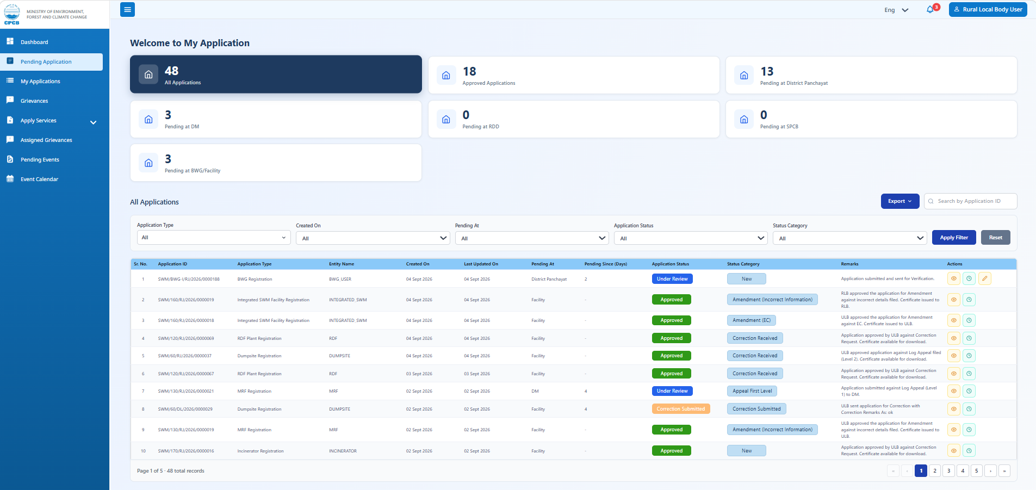Open Assigned Grievances in the sidebar

tap(46, 140)
